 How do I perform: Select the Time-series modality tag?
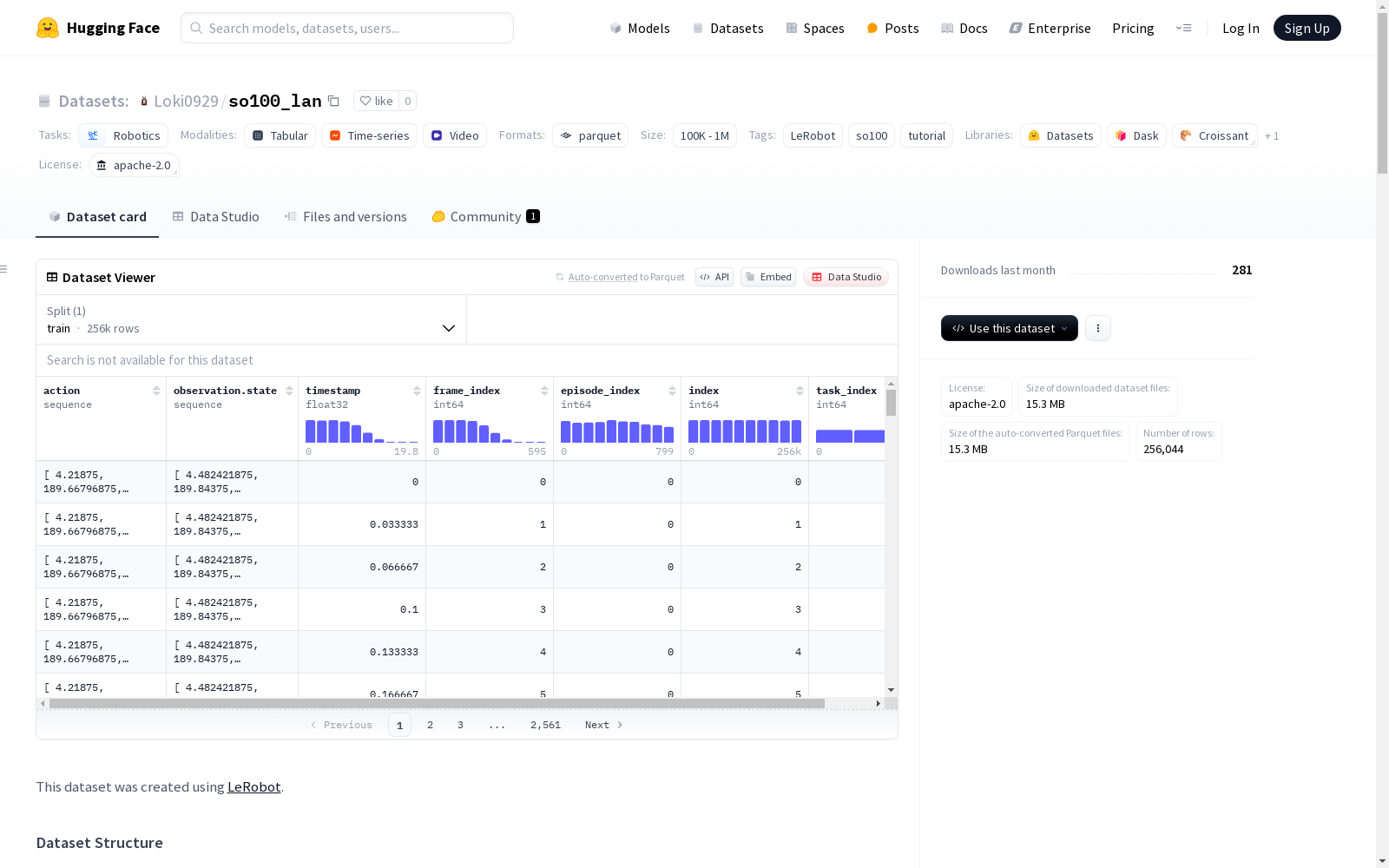(369, 135)
